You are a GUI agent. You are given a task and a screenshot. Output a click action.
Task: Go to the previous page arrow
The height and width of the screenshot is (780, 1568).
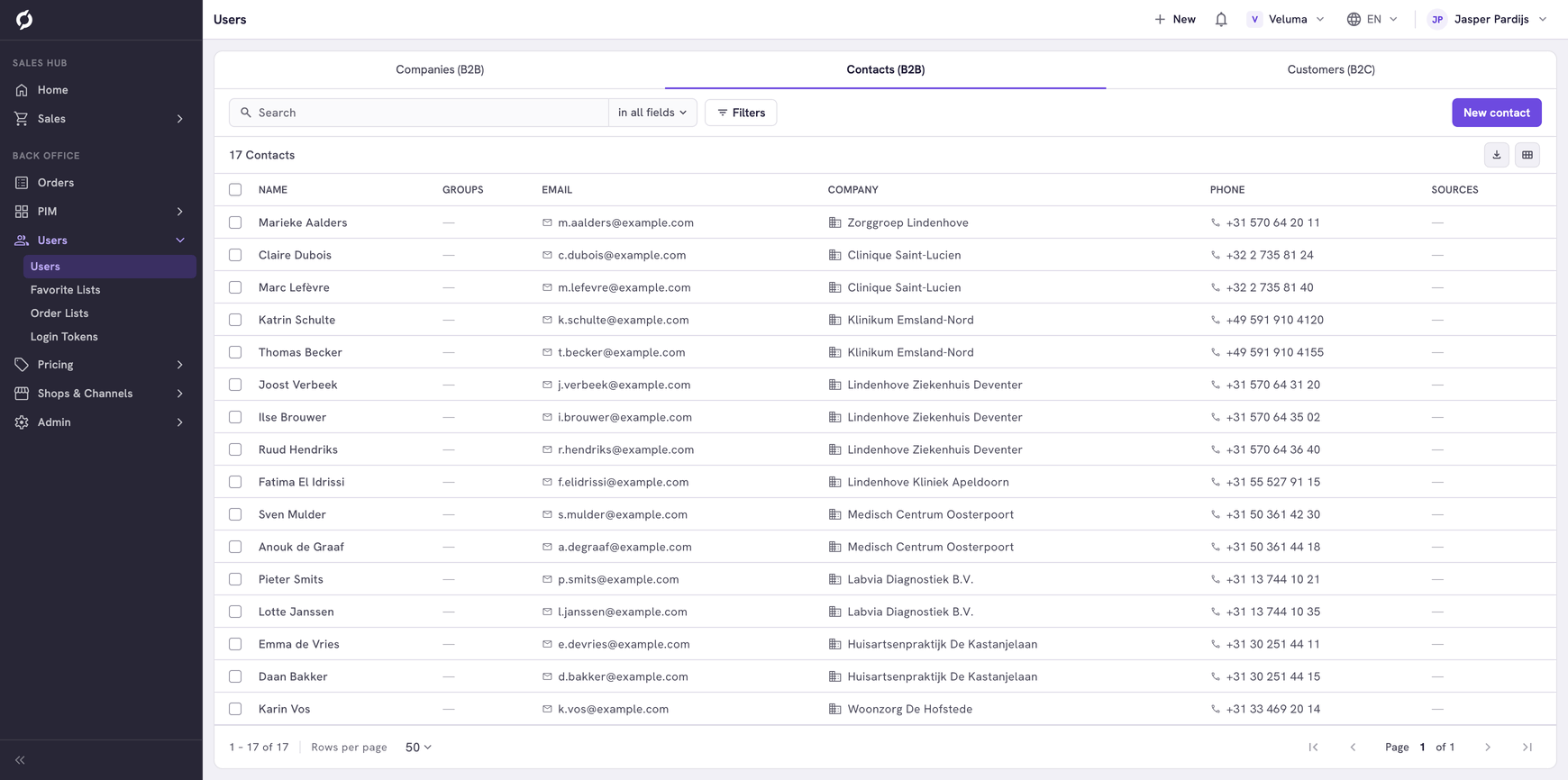click(x=1353, y=748)
